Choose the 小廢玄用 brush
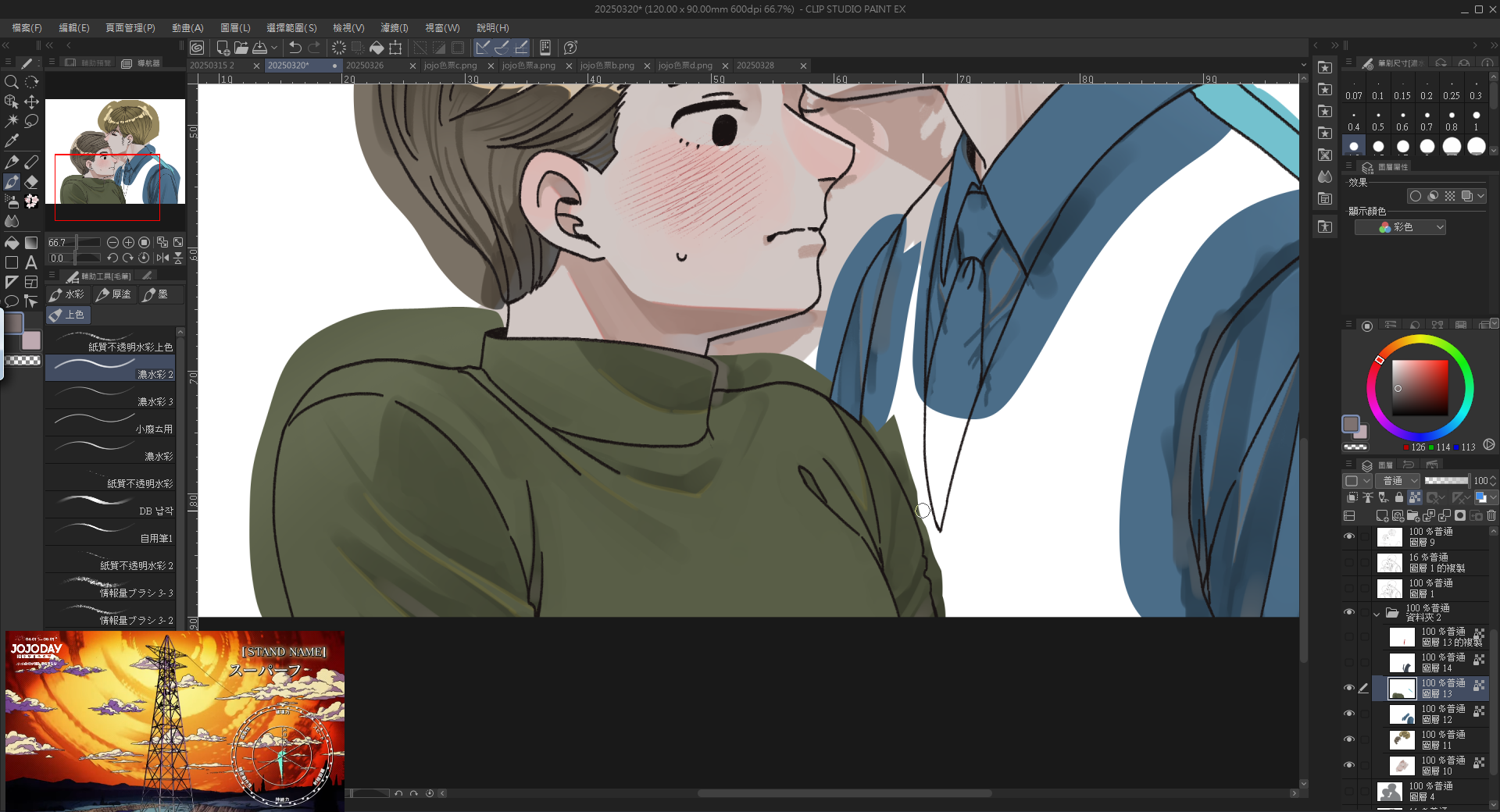Screen dimensions: 1500x812 point(110,424)
